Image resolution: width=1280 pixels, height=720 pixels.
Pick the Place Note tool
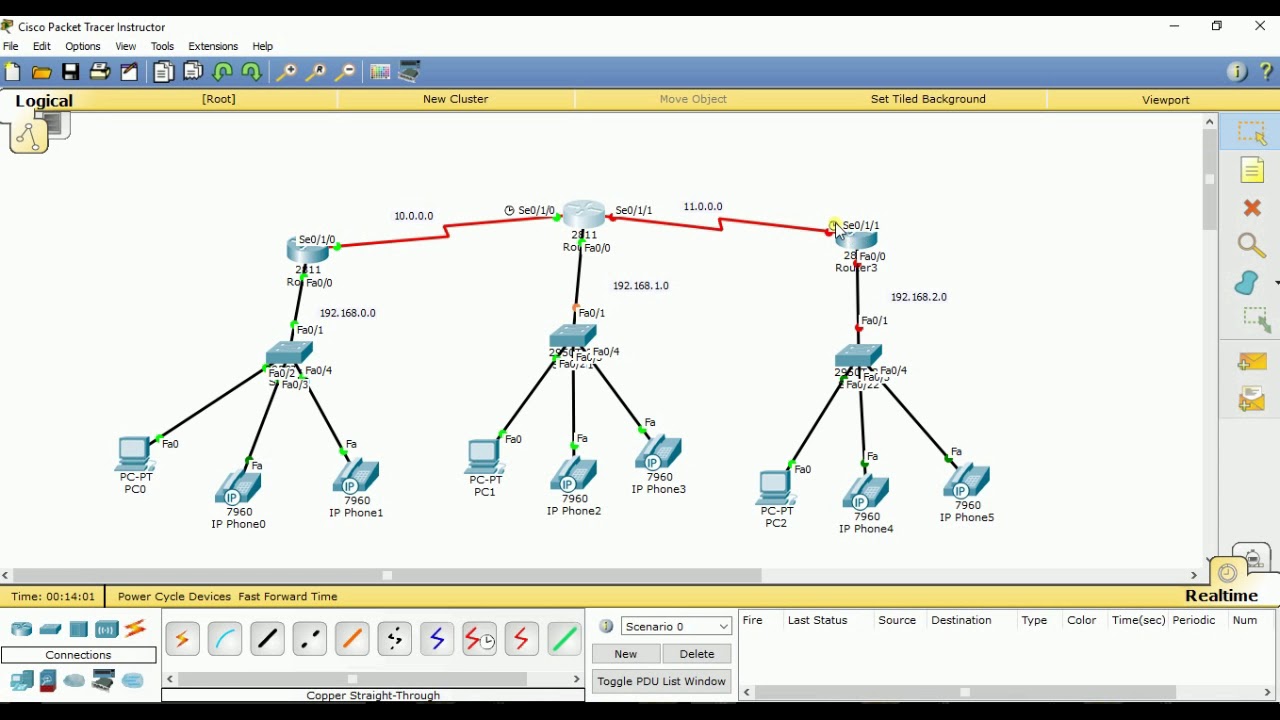[1252, 171]
